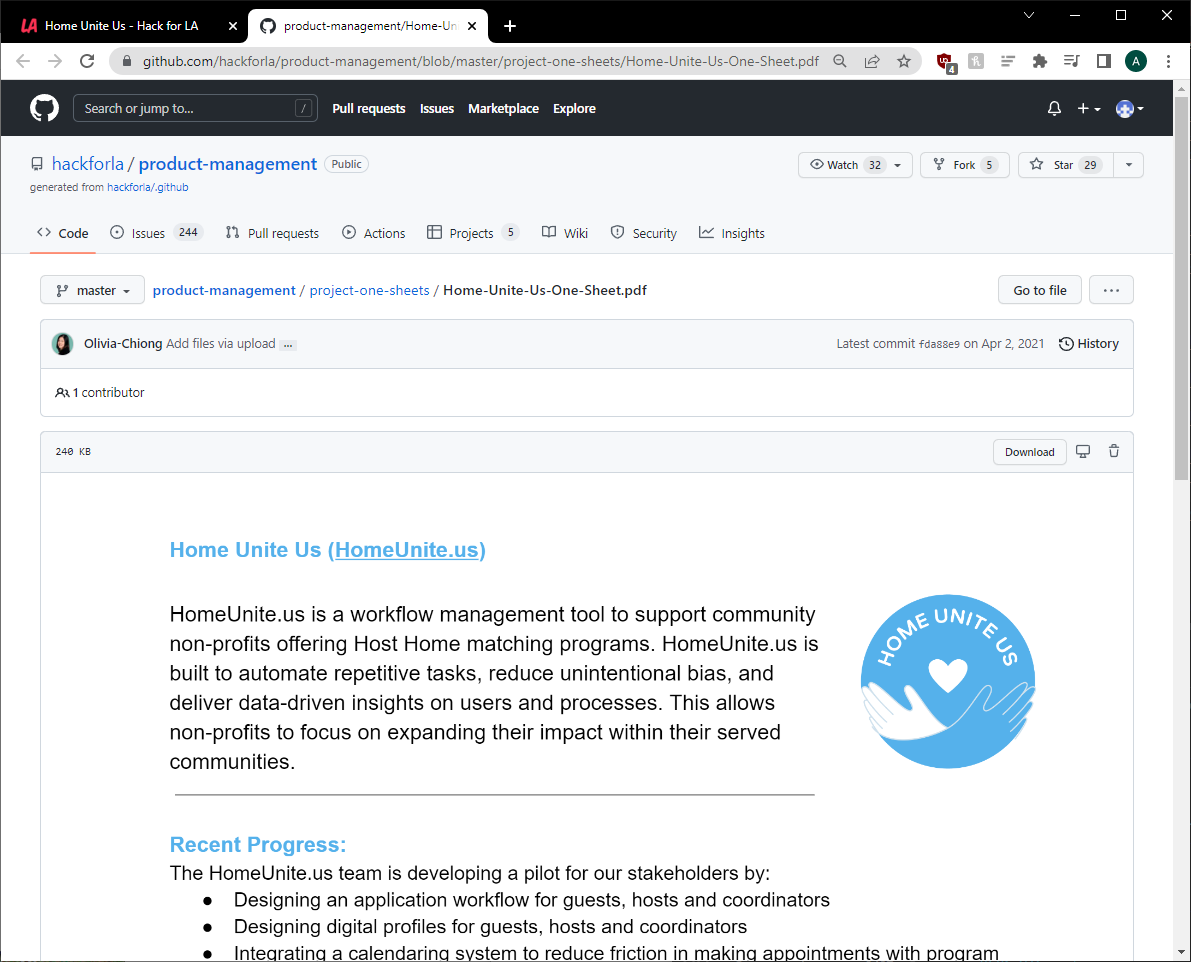1191x962 pixels.
Task: Download the PDF file
Action: point(1029,452)
